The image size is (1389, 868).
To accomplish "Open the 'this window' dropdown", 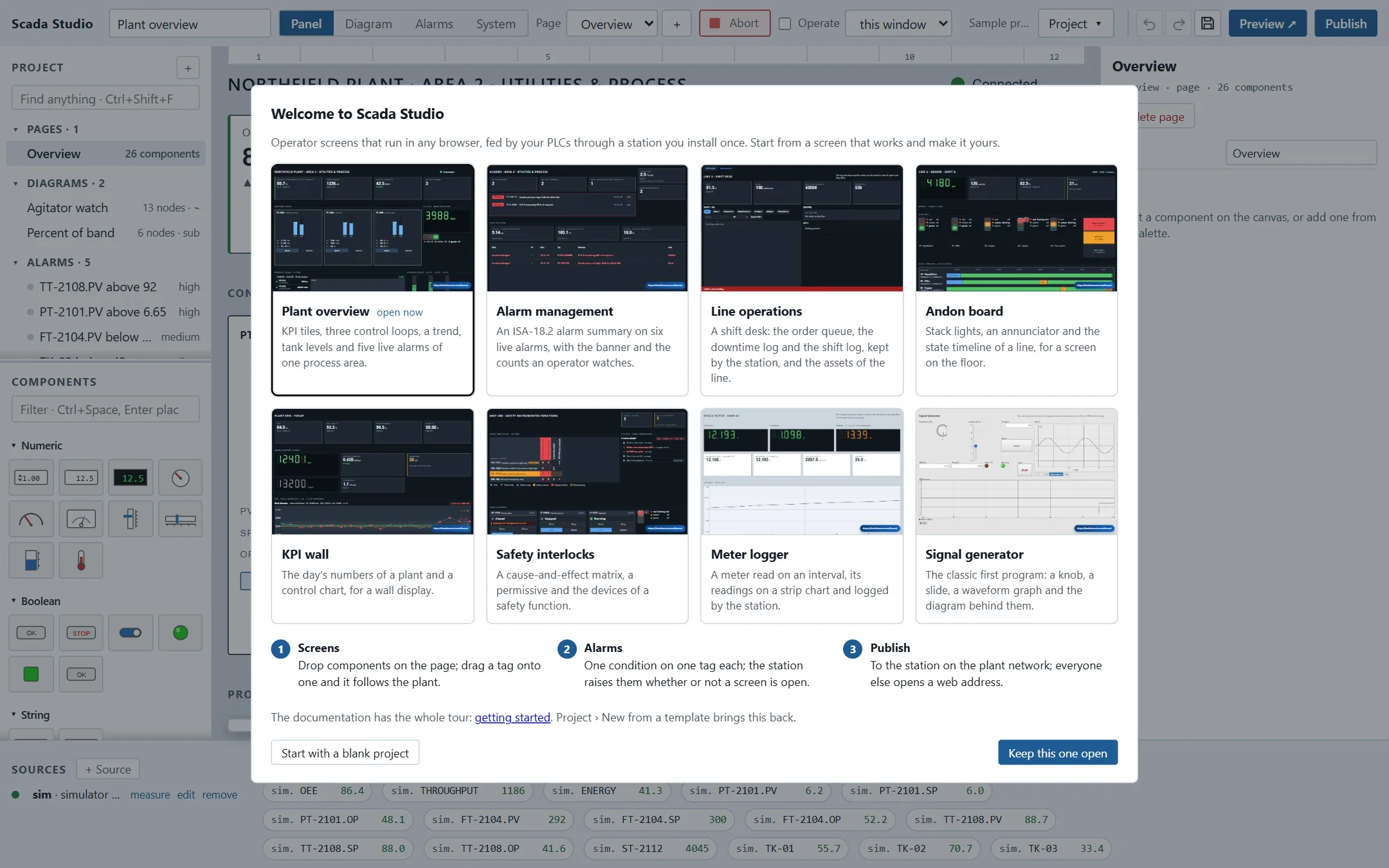I will (x=899, y=24).
